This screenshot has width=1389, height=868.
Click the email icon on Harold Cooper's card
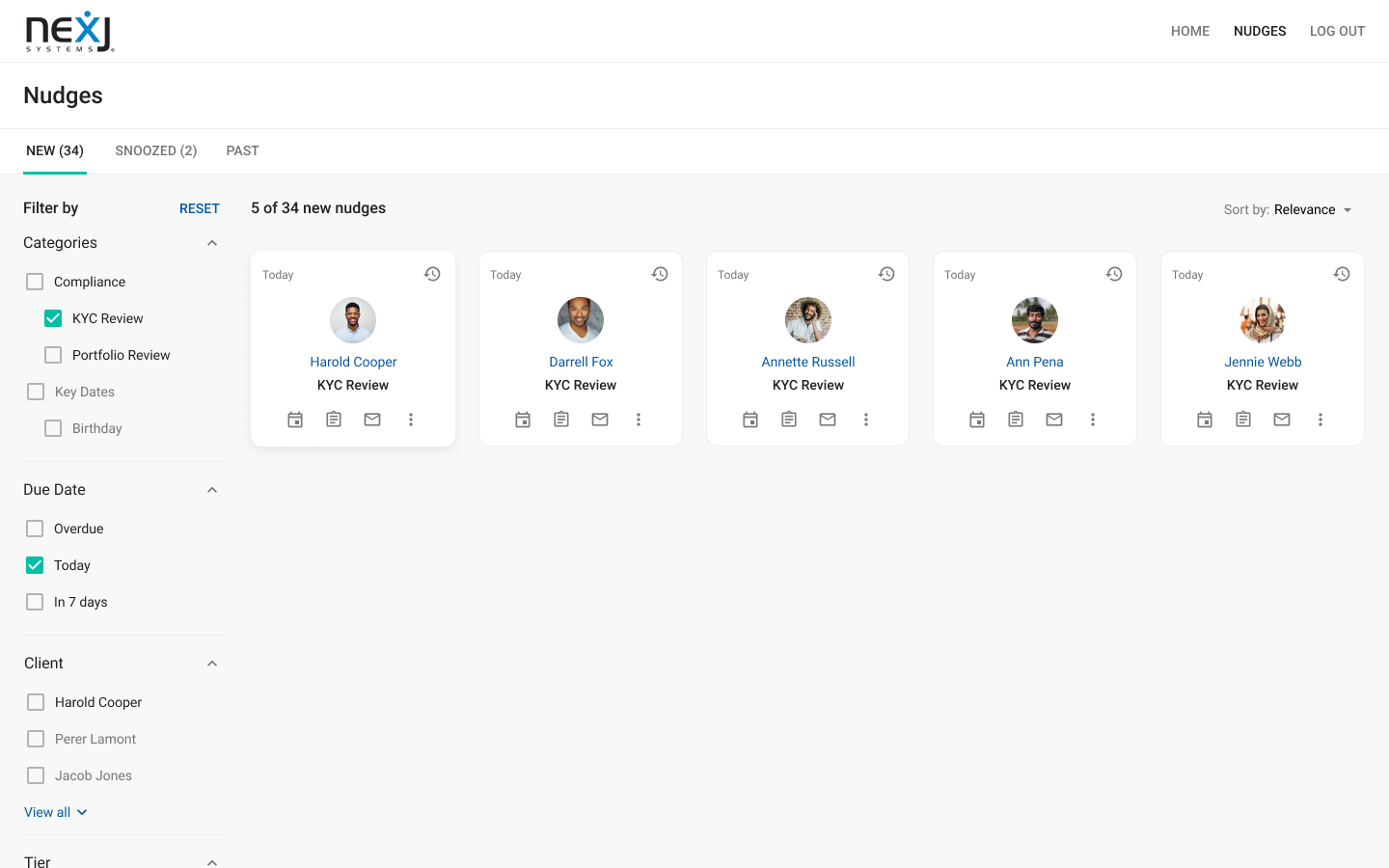[x=372, y=420]
